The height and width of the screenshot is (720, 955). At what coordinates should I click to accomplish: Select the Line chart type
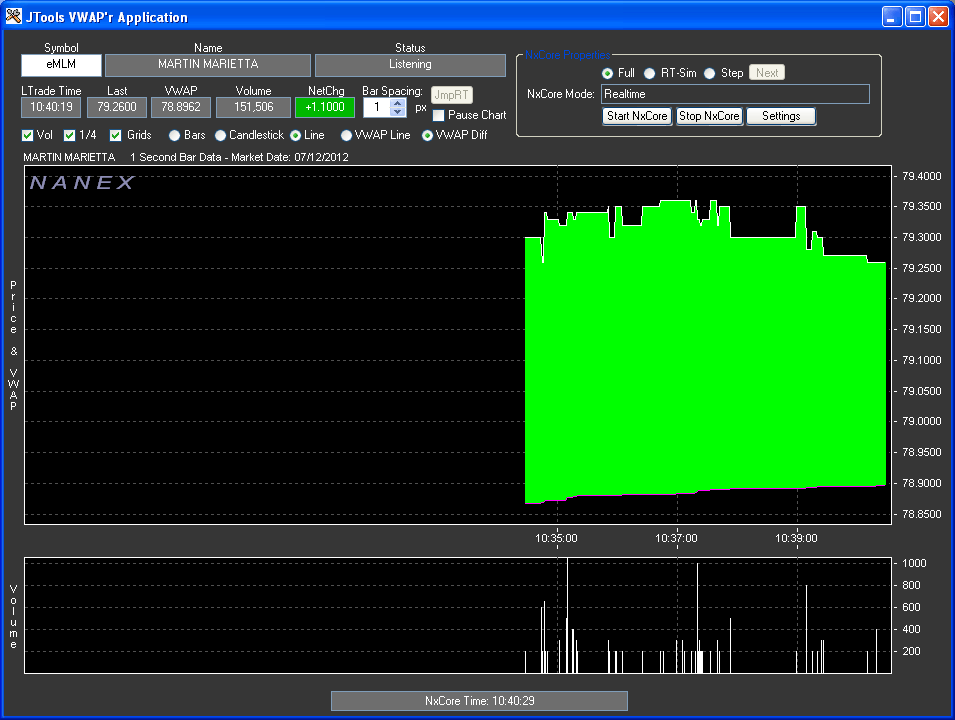coord(295,135)
